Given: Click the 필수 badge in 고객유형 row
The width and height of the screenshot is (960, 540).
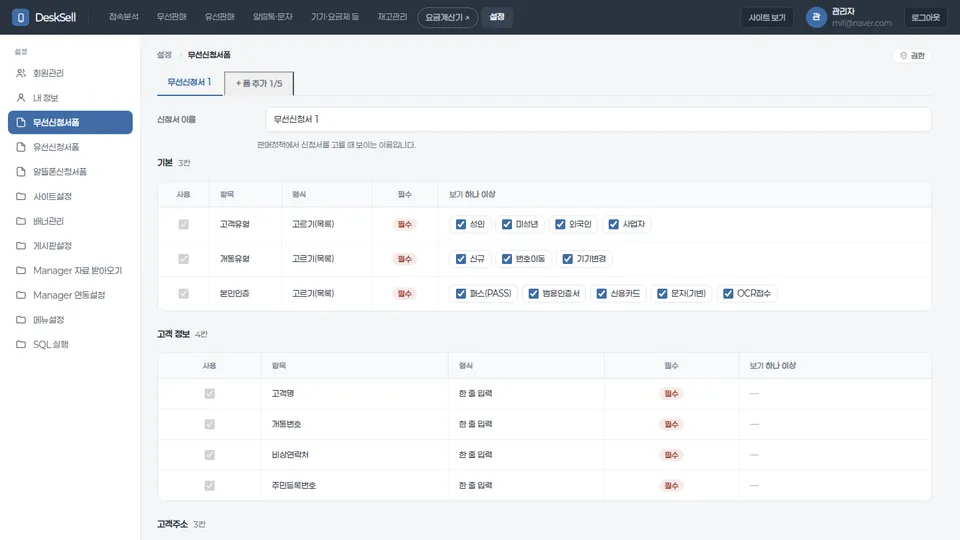Looking at the screenshot, I should point(405,225).
